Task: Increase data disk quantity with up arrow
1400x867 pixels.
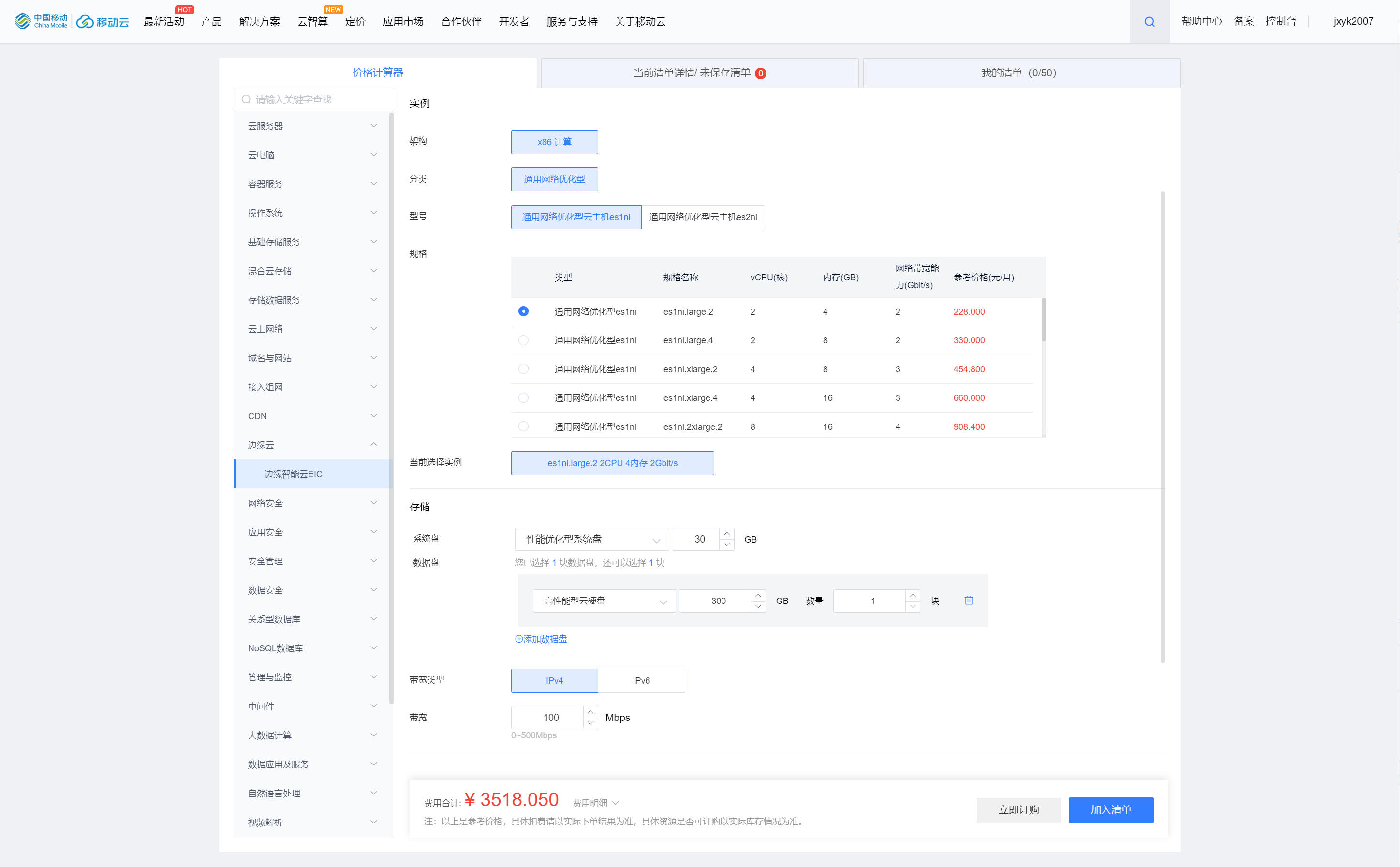Action: tap(913, 596)
